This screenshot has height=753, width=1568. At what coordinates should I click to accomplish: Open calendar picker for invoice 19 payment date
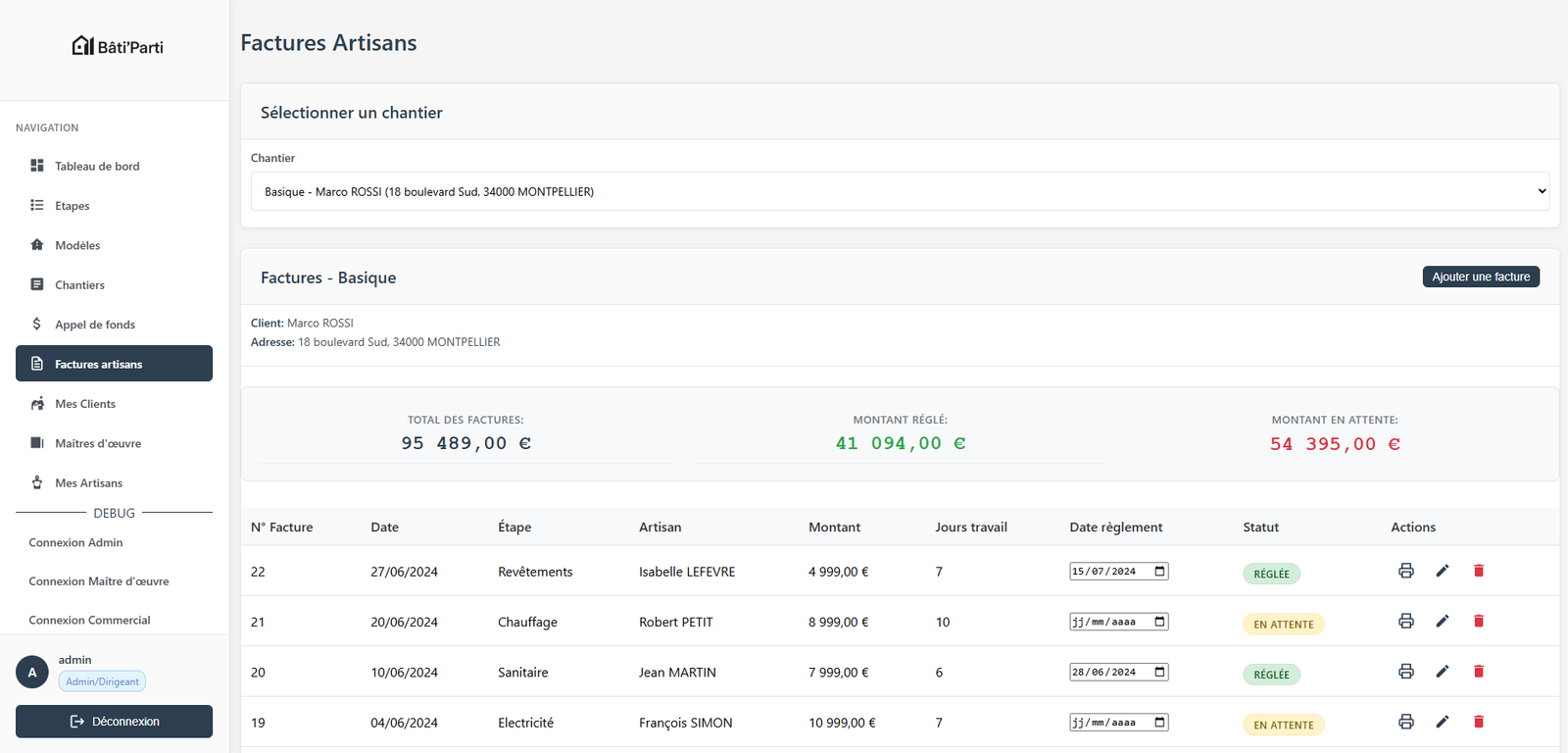pos(1159,723)
